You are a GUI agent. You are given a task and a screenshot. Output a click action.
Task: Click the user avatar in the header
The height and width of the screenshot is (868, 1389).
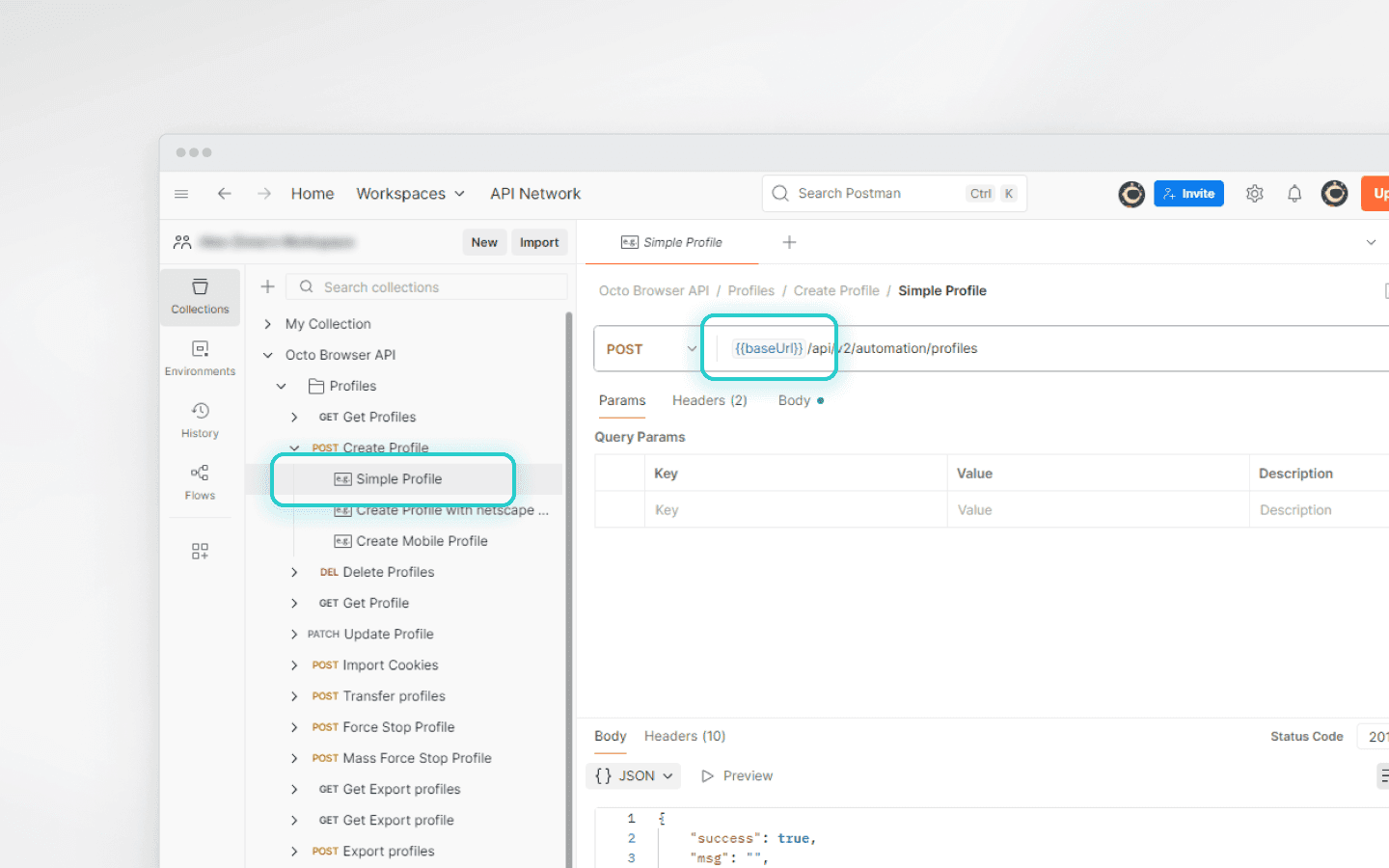click(x=1334, y=194)
